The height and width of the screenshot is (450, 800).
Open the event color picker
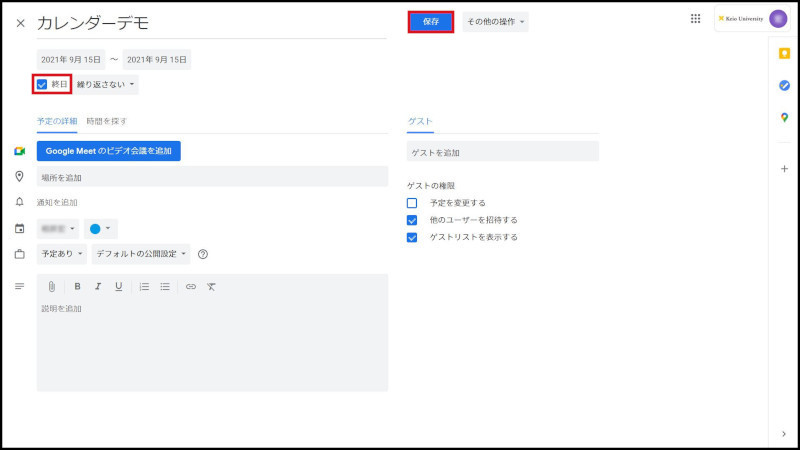coord(101,228)
